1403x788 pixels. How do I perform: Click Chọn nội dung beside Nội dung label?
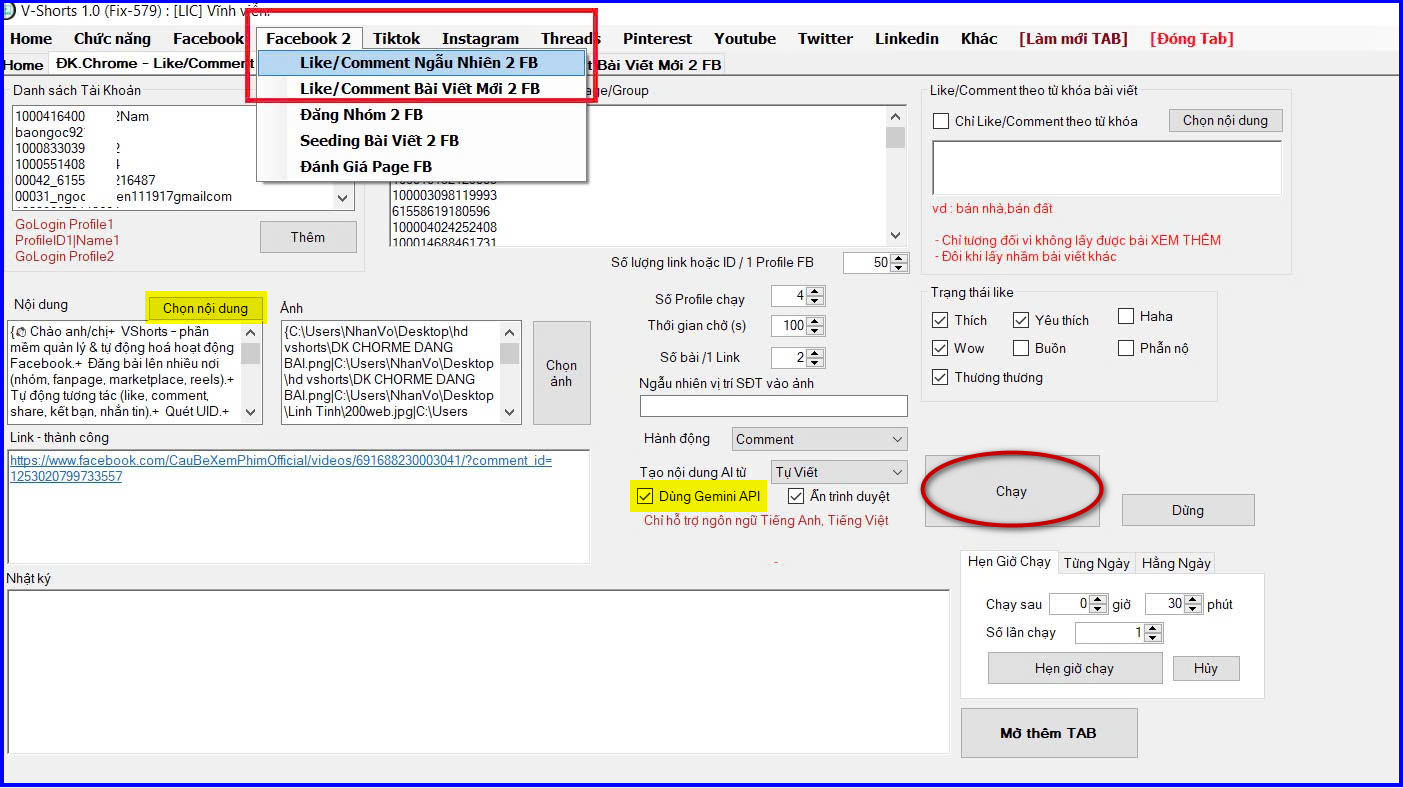pyautogui.click(x=205, y=308)
